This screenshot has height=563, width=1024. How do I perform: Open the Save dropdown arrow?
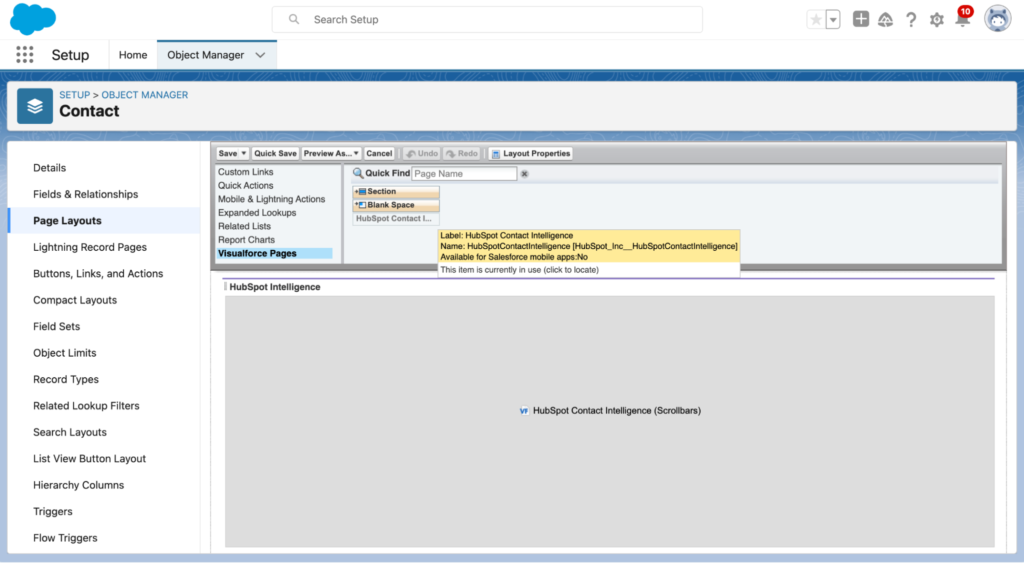(x=244, y=153)
